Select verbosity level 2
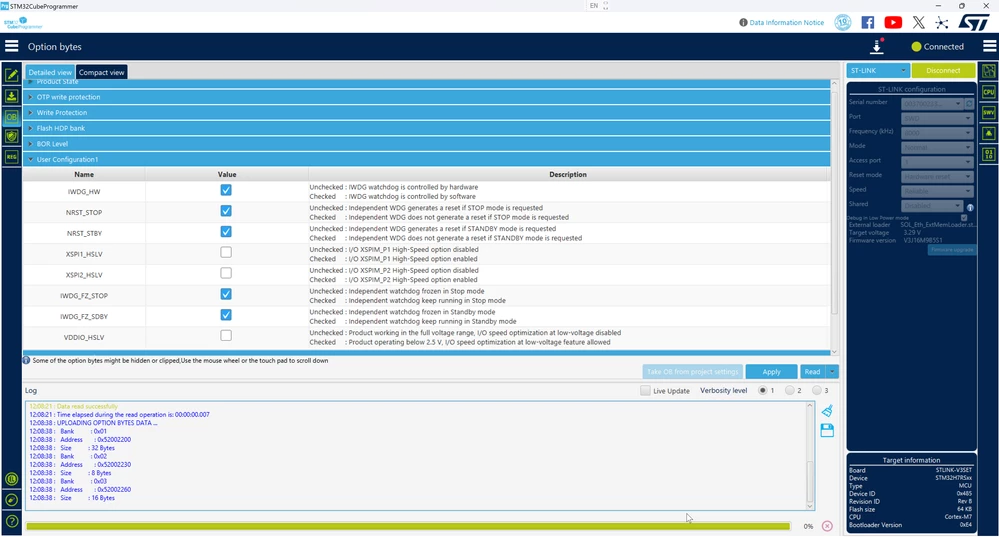 pyautogui.click(x=790, y=390)
